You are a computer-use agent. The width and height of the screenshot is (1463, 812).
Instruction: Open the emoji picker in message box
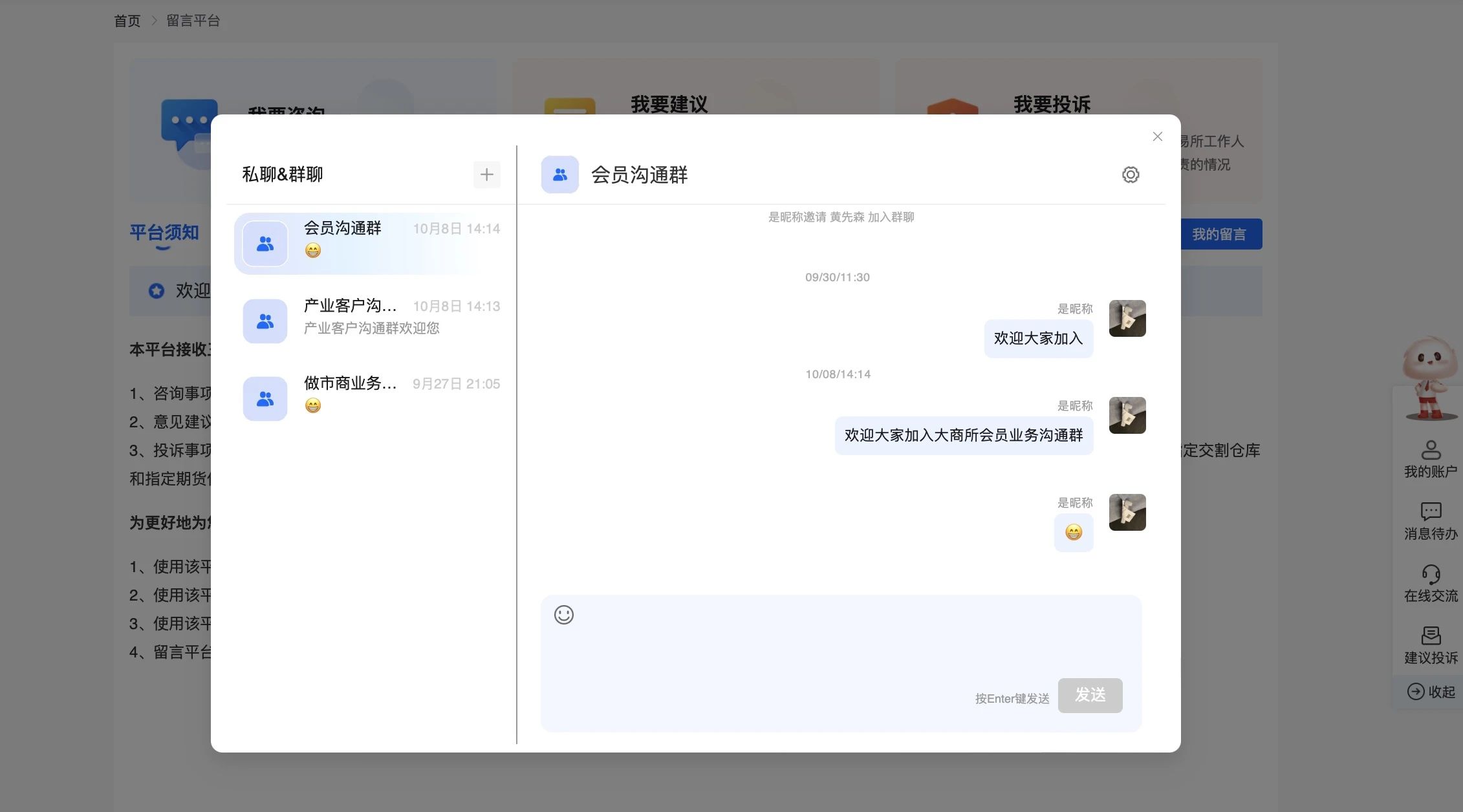click(563, 615)
